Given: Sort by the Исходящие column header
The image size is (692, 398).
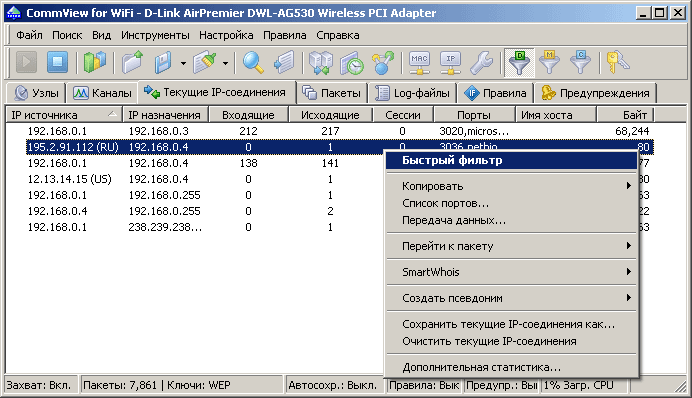Looking at the screenshot, I should pyautogui.click(x=330, y=115).
